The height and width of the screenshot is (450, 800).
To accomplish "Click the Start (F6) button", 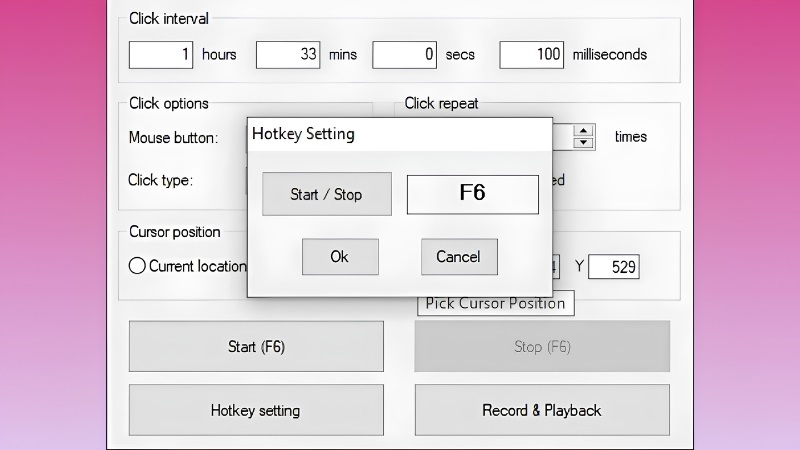I will click(256, 346).
